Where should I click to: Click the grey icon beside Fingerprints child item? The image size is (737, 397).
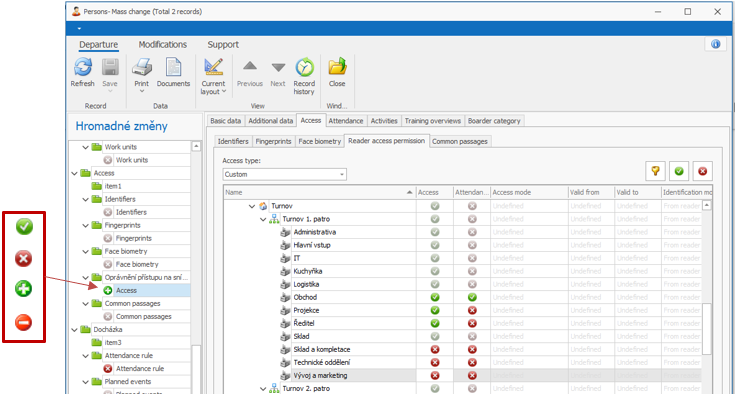(108, 239)
